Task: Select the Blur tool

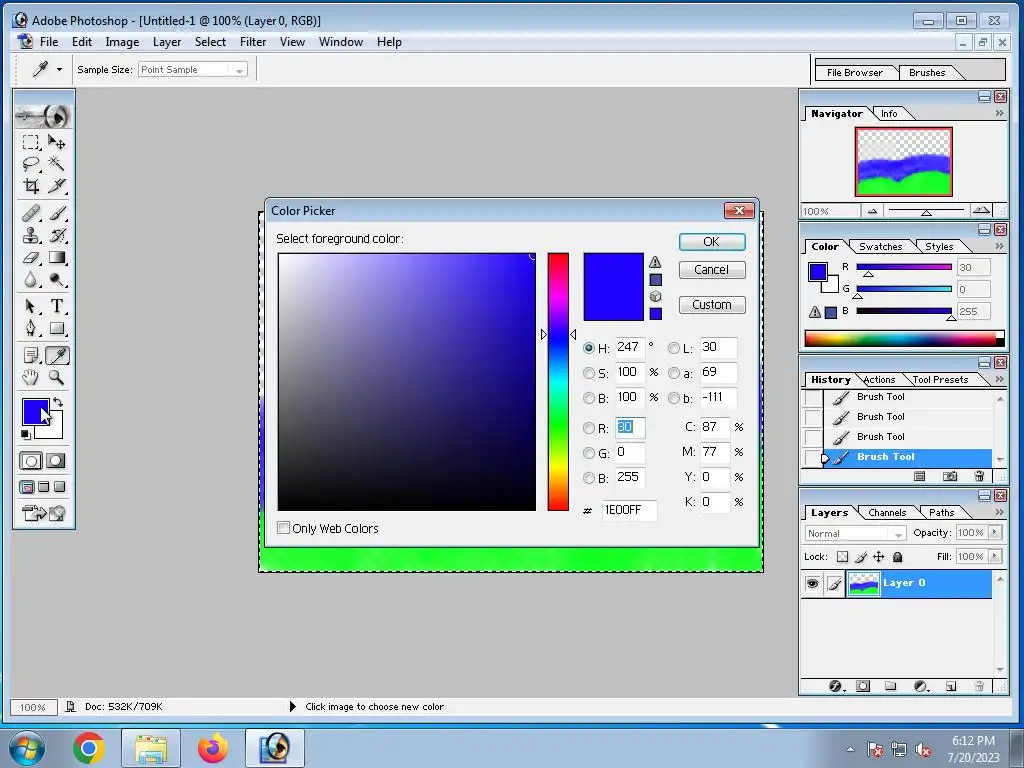Action: [x=30, y=280]
